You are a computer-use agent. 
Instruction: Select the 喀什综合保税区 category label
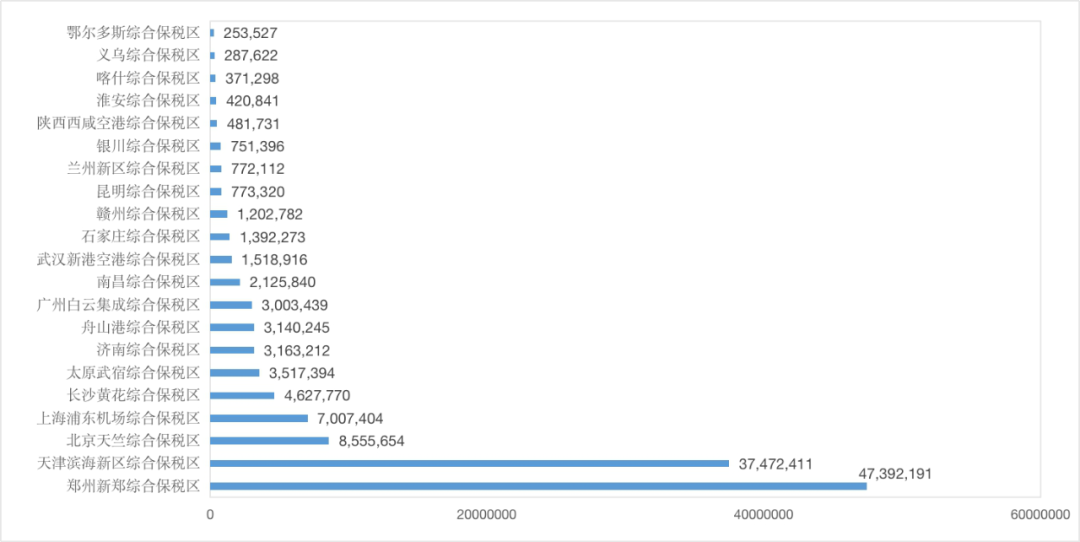[155, 78]
